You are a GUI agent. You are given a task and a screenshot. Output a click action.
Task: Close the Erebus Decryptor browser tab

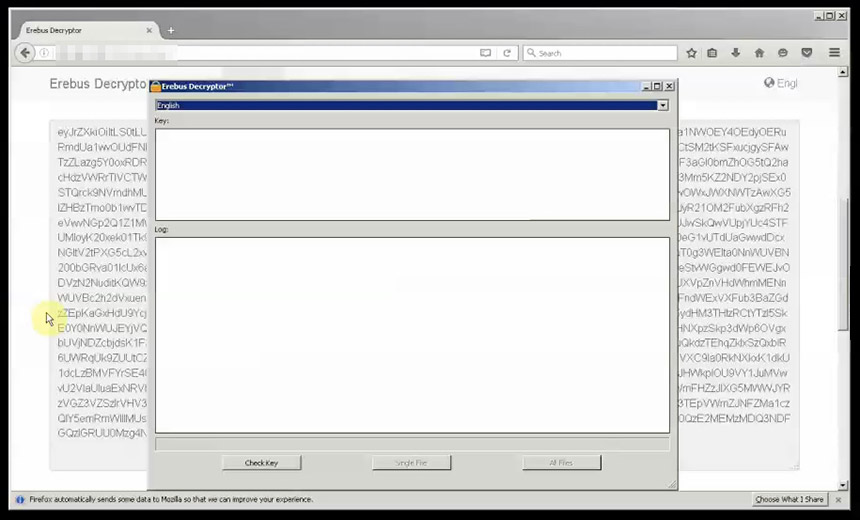coord(149,31)
